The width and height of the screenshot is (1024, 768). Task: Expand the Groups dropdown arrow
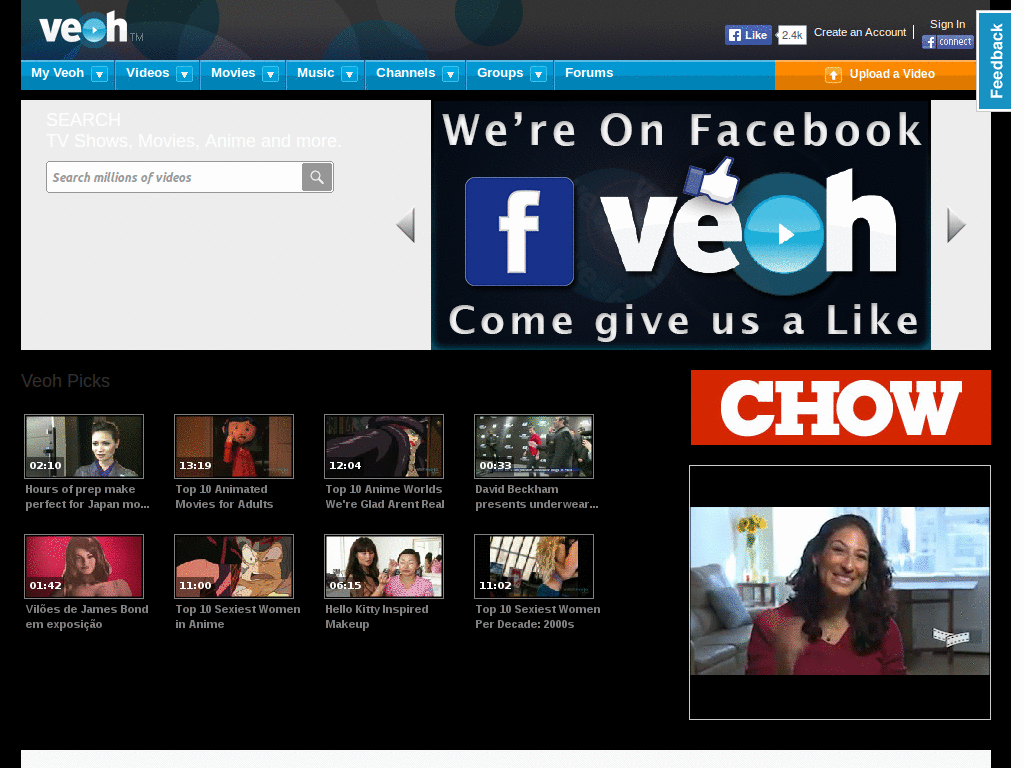tap(538, 74)
